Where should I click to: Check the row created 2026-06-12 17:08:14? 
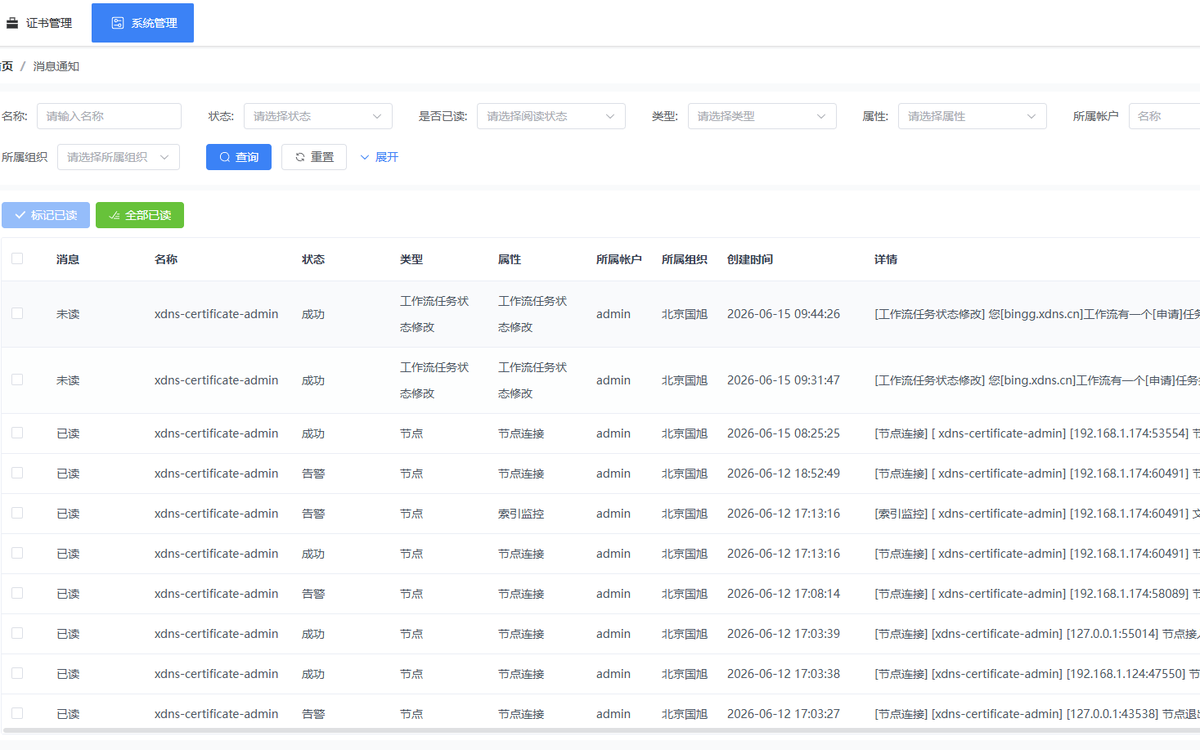click(17, 593)
